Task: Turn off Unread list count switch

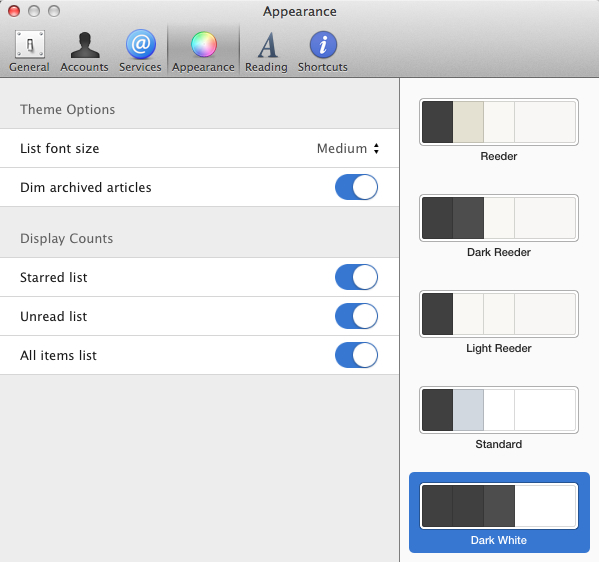Action: click(x=356, y=316)
